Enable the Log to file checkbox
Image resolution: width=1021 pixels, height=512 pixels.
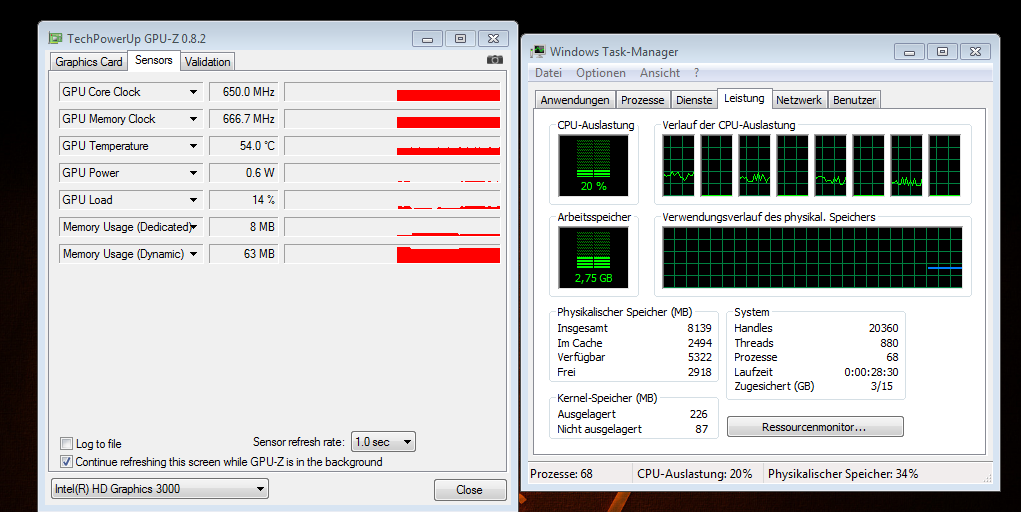tap(66, 444)
